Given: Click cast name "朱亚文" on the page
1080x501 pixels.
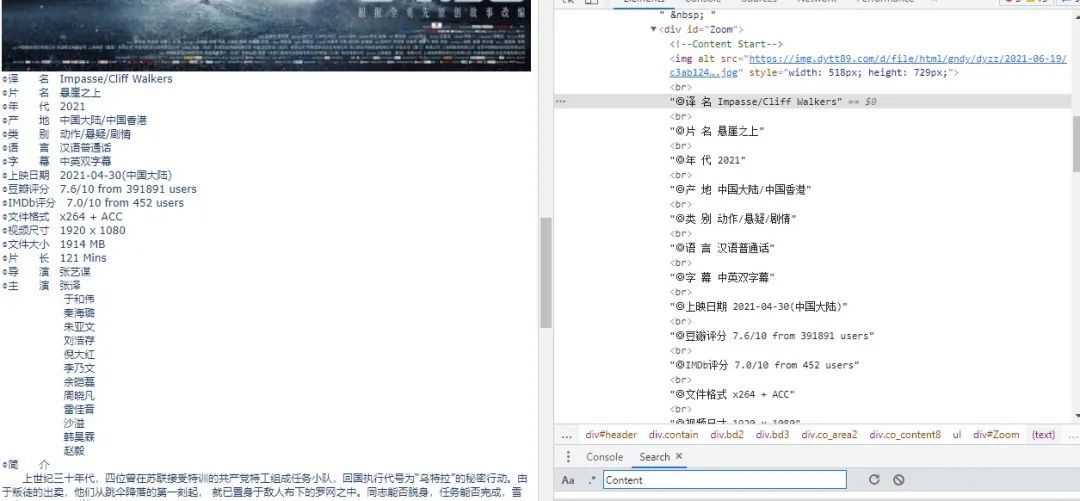Looking at the screenshot, I should [79, 327].
